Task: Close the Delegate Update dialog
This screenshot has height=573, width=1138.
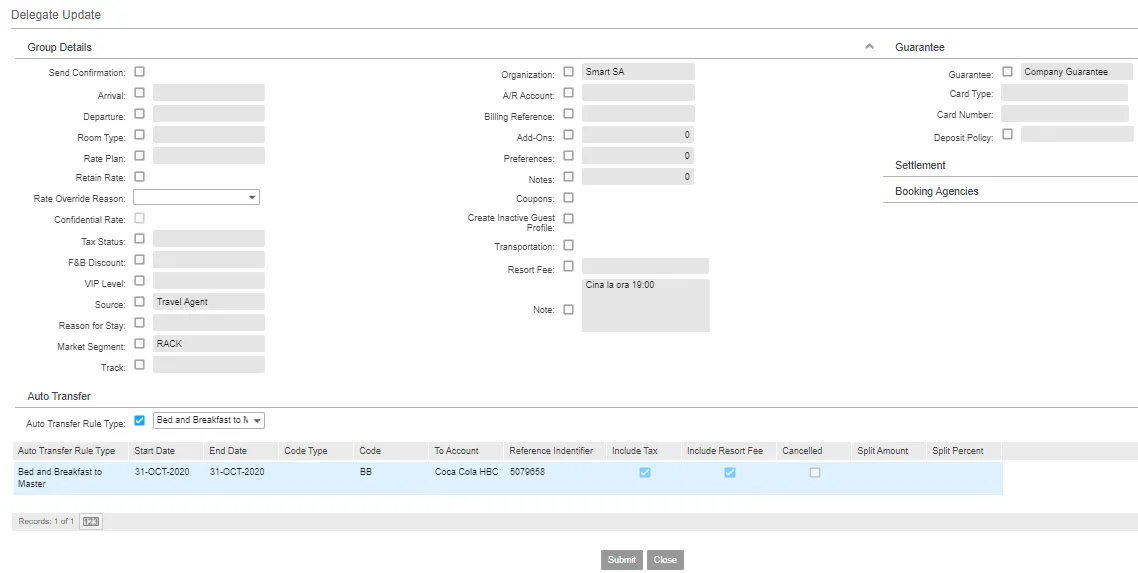Action: coord(665,560)
